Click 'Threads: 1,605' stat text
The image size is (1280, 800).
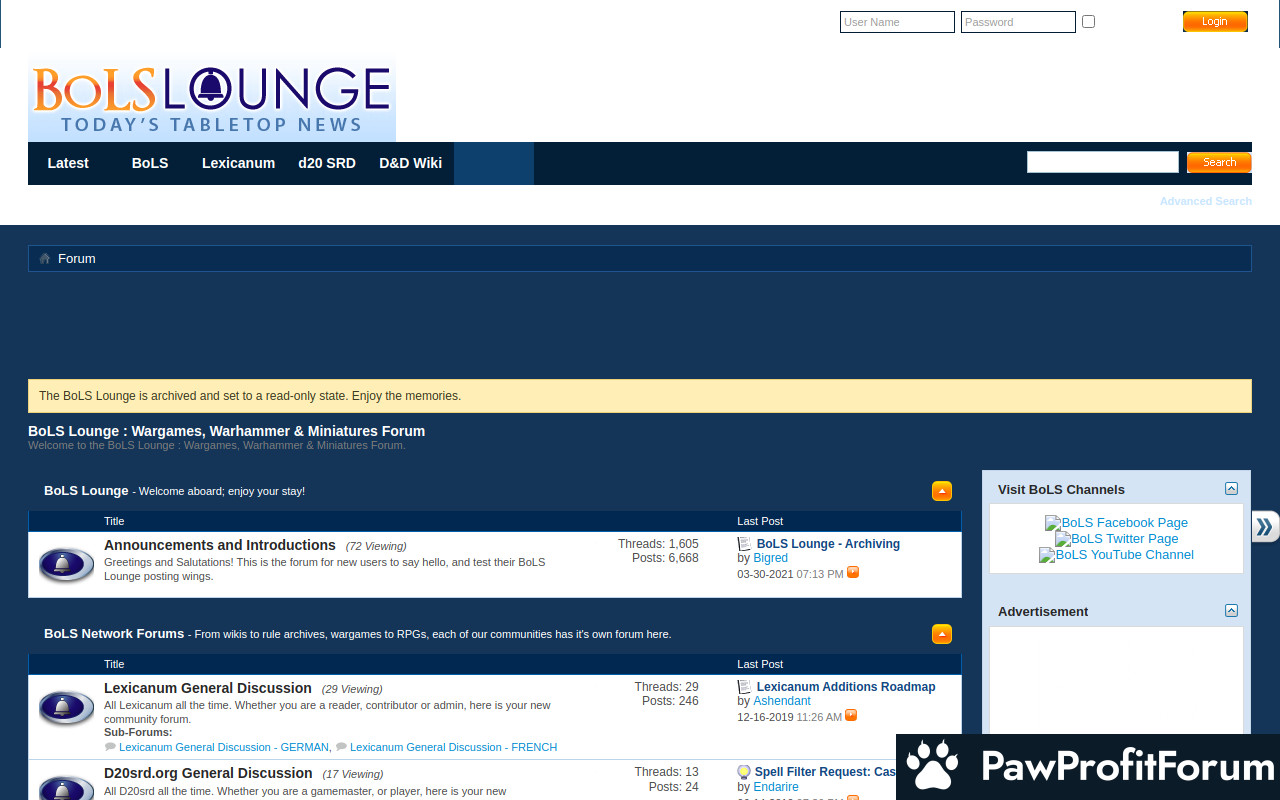[658, 544]
